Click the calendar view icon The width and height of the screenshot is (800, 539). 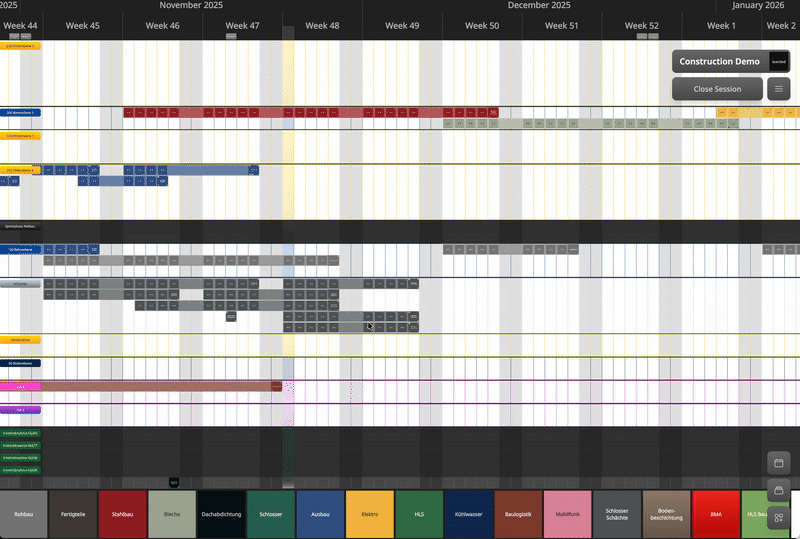[x=779, y=463]
